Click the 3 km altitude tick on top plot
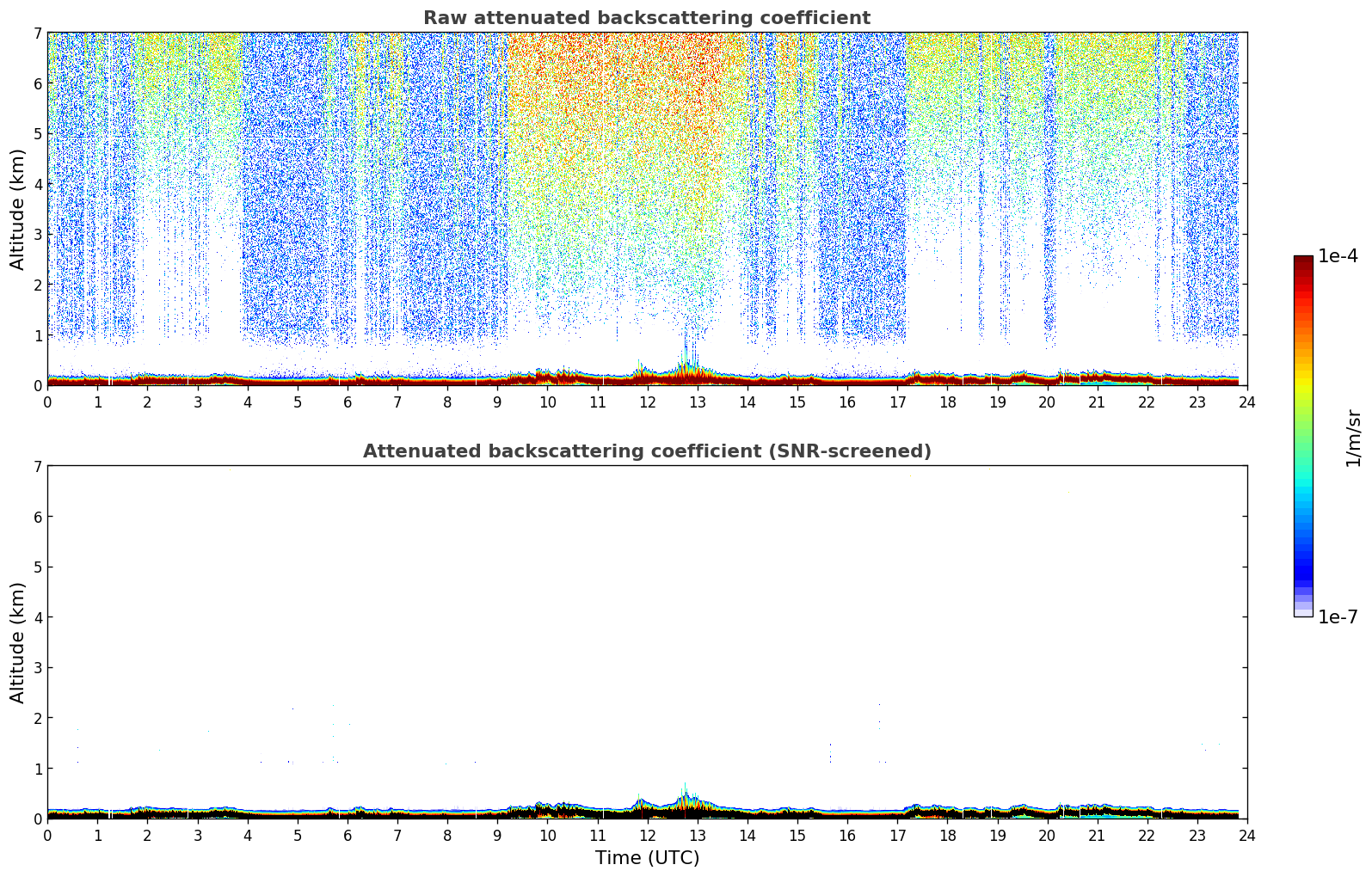 [37, 234]
